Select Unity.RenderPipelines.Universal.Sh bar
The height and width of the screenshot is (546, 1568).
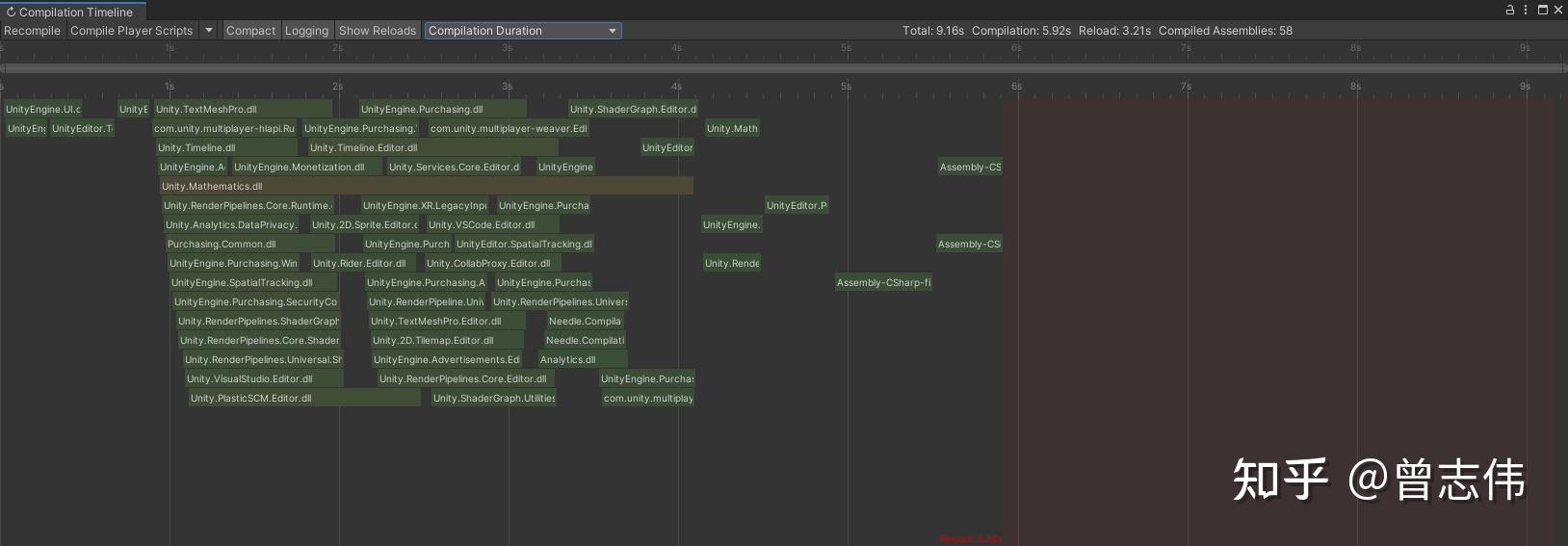(x=263, y=359)
